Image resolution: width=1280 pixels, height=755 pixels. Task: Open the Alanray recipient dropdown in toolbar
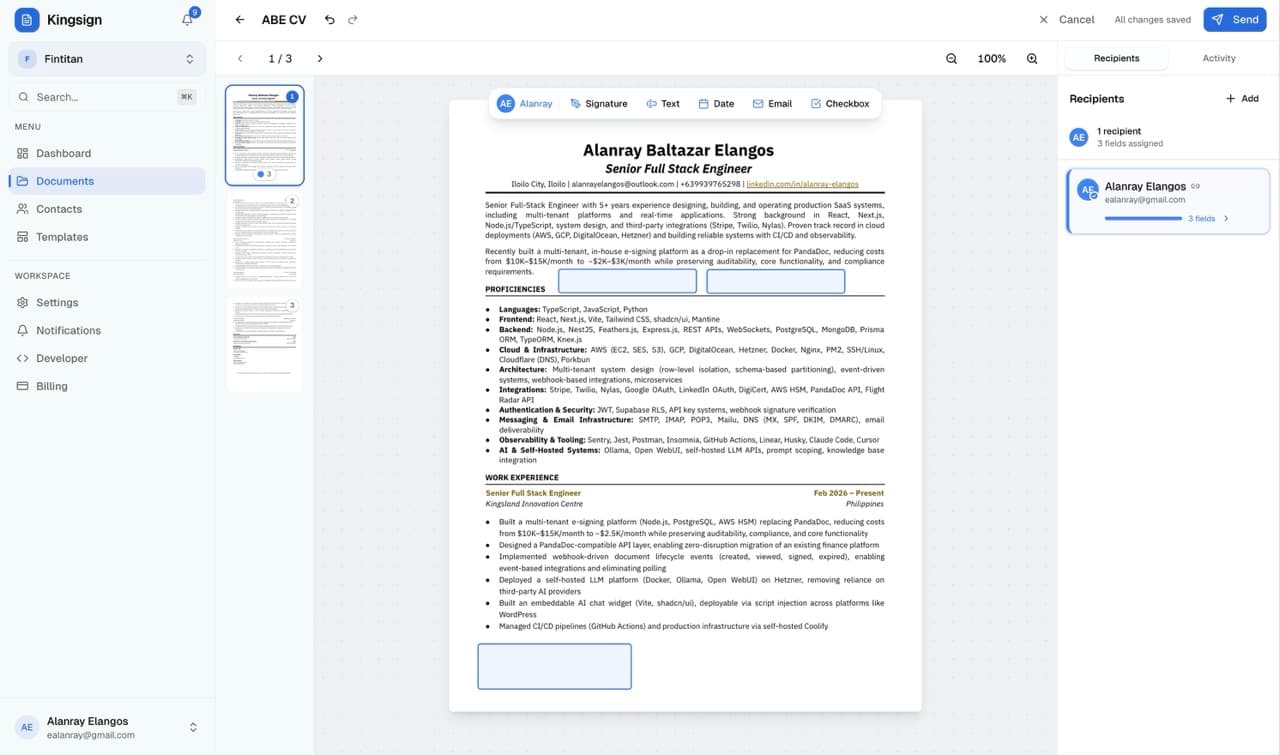click(524, 103)
